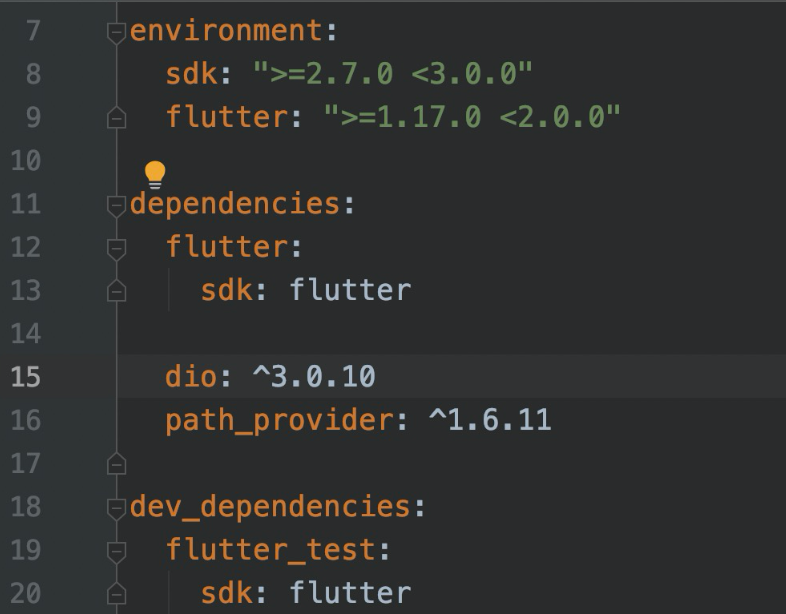Click fold end marker on line 17
The height and width of the screenshot is (614, 786).
click(x=117, y=463)
